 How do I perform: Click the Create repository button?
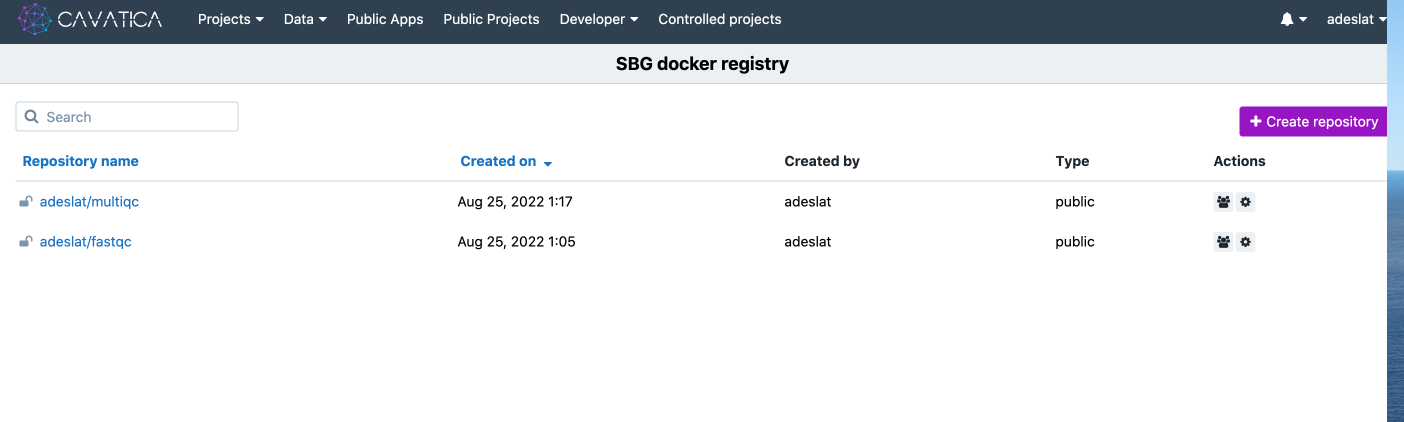point(1313,122)
